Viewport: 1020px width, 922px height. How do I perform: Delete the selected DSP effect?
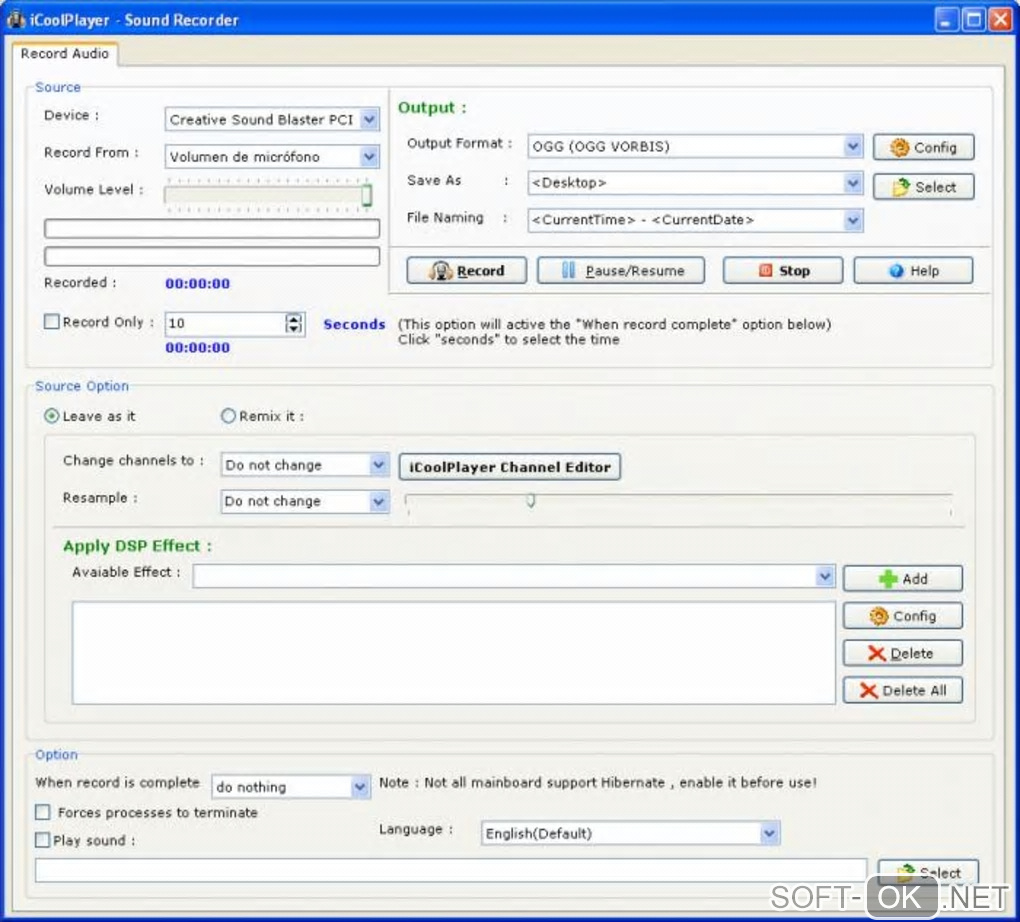[x=902, y=653]
